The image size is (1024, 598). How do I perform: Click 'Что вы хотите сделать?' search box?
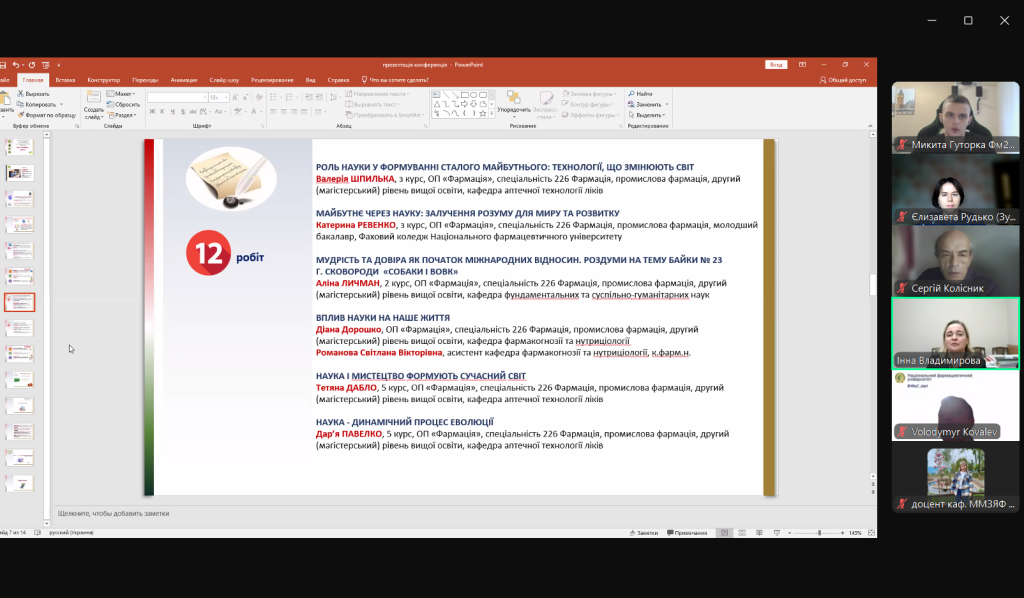395,80
